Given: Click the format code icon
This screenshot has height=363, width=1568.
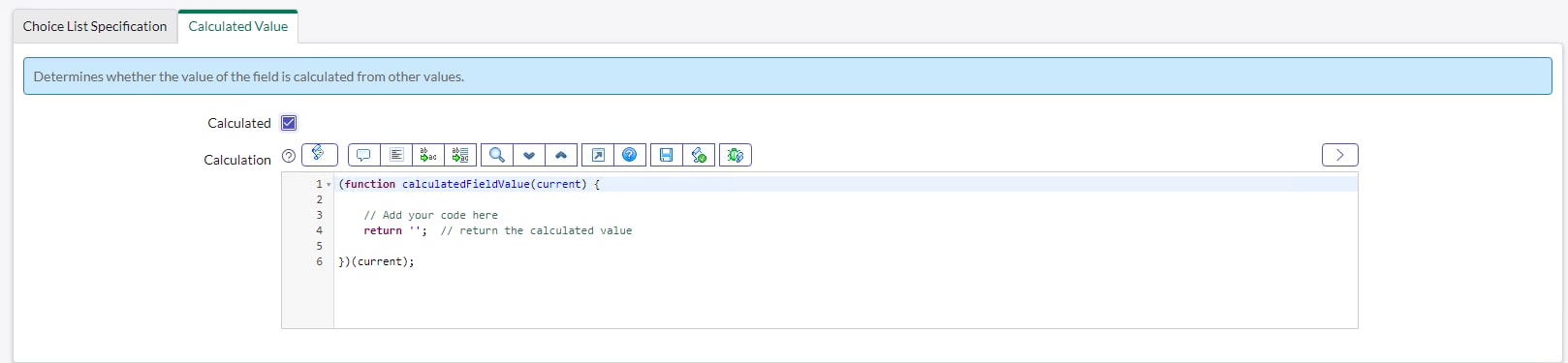Looking at the screenshot, I should click(x=396, y=155).
